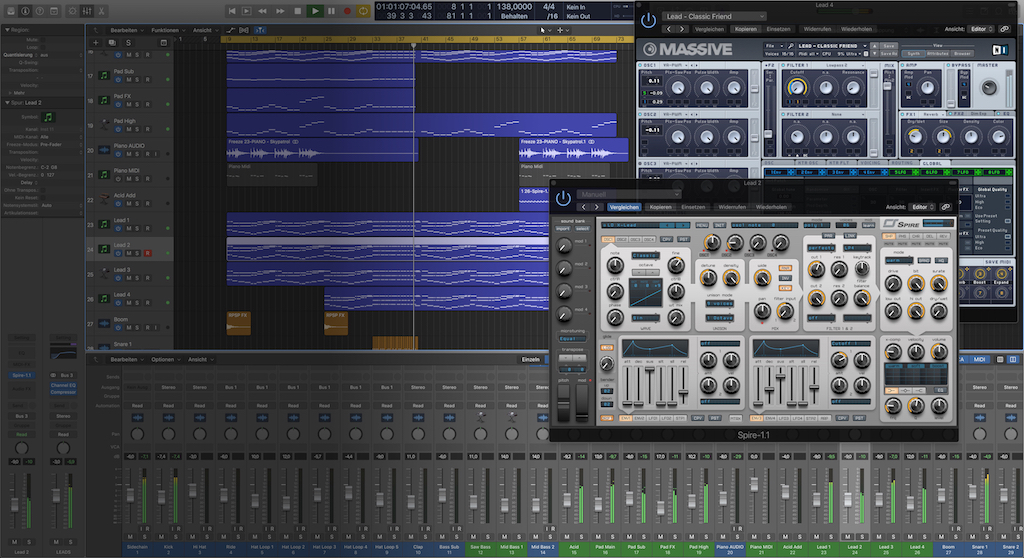Click Kopieren in Massive plugin header
The image size is (1024, 558).
[745, 29]
